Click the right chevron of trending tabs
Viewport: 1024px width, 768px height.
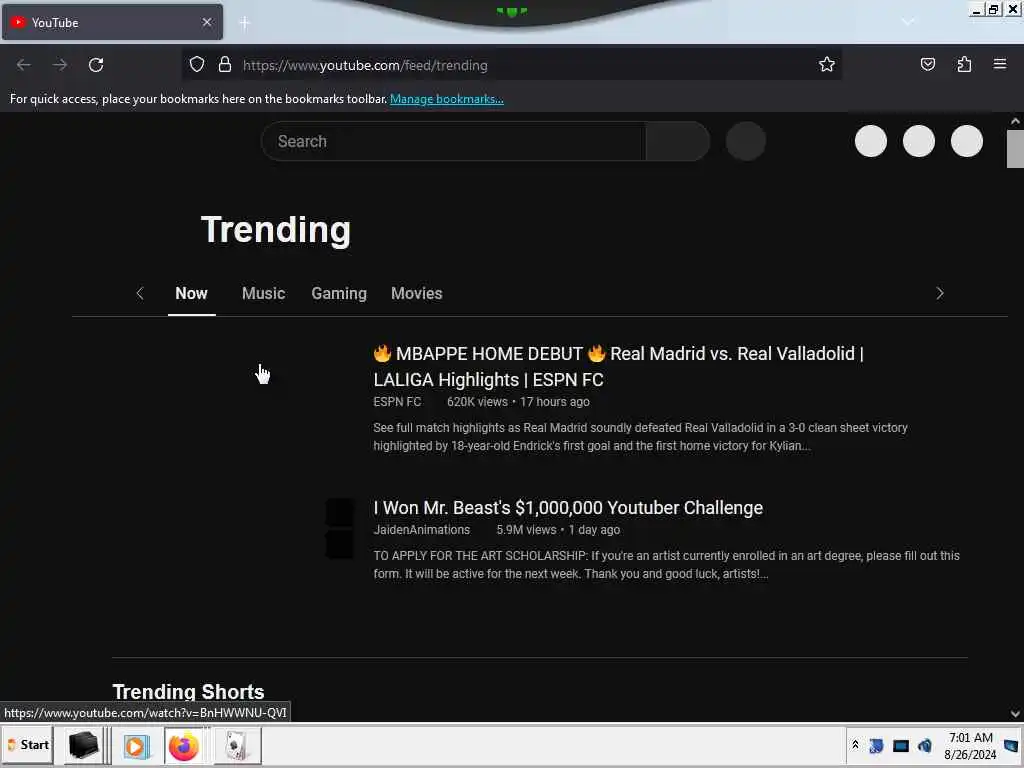pos(940,293)
